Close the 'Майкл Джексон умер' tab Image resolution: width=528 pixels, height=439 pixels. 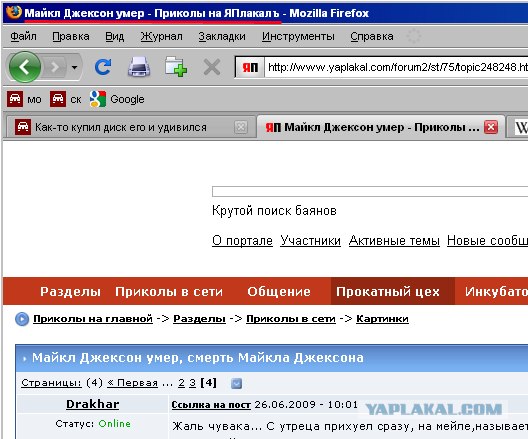tap(491, 127)
